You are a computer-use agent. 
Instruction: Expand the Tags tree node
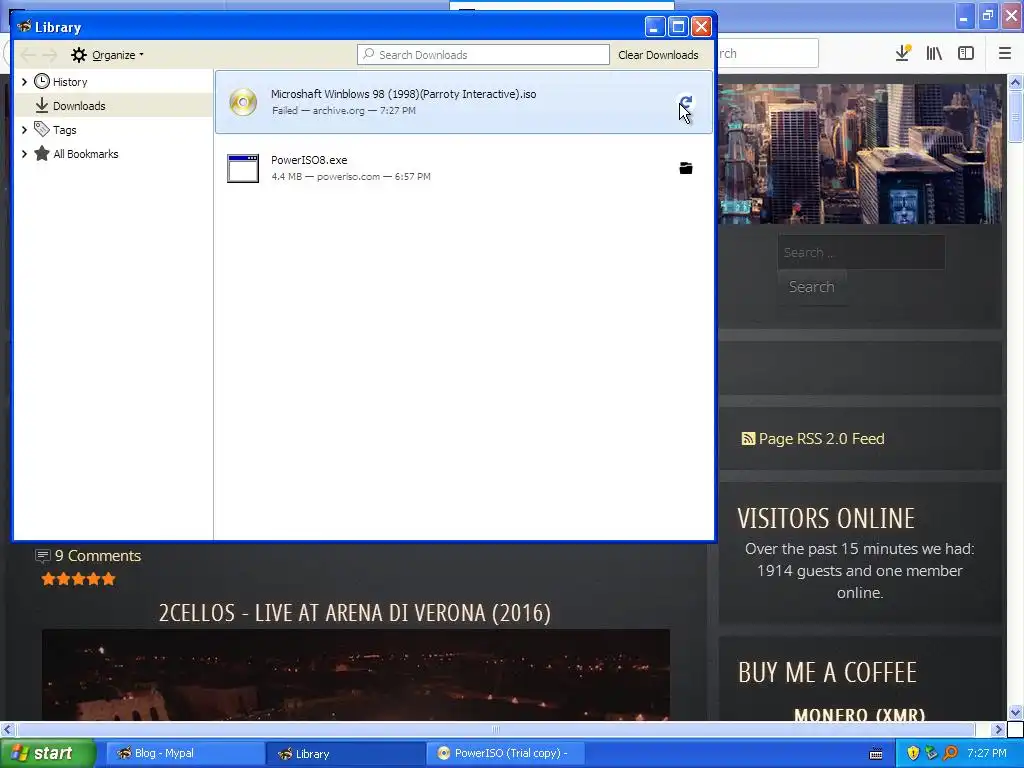pyautogui.click(x=24, y=129)
